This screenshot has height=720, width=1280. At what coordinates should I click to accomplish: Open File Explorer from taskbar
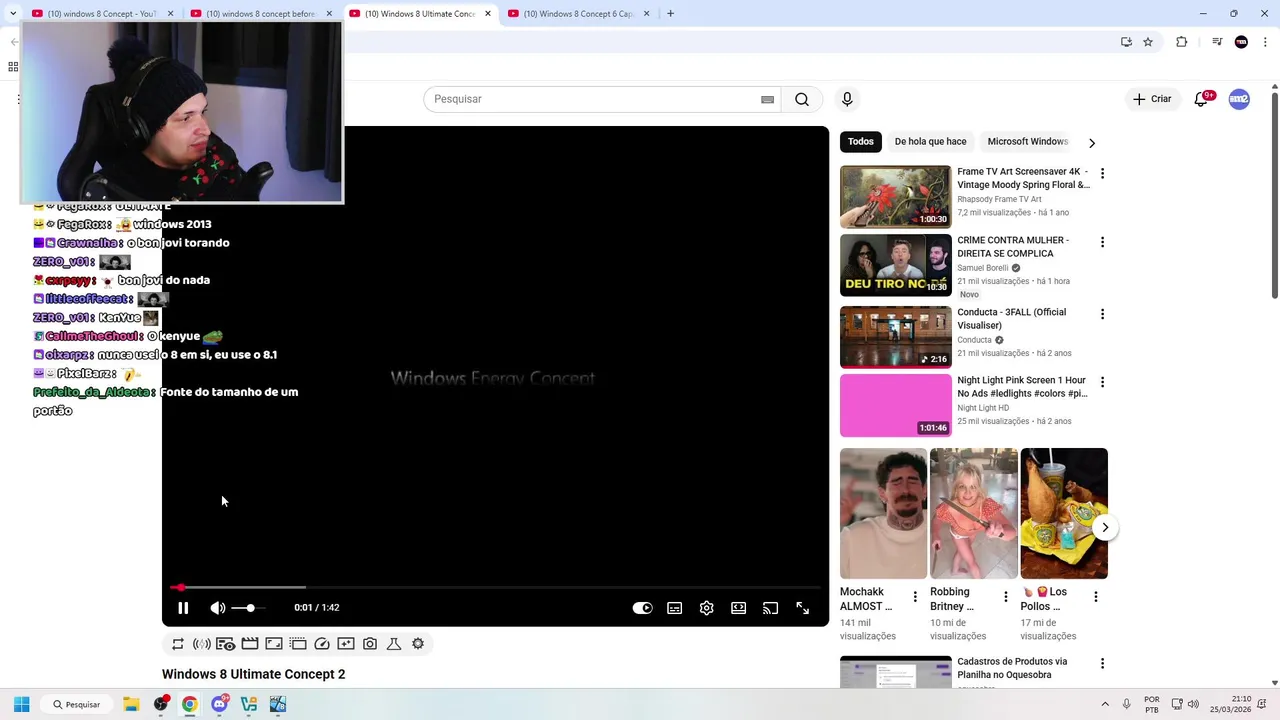(x=131, y=704)
